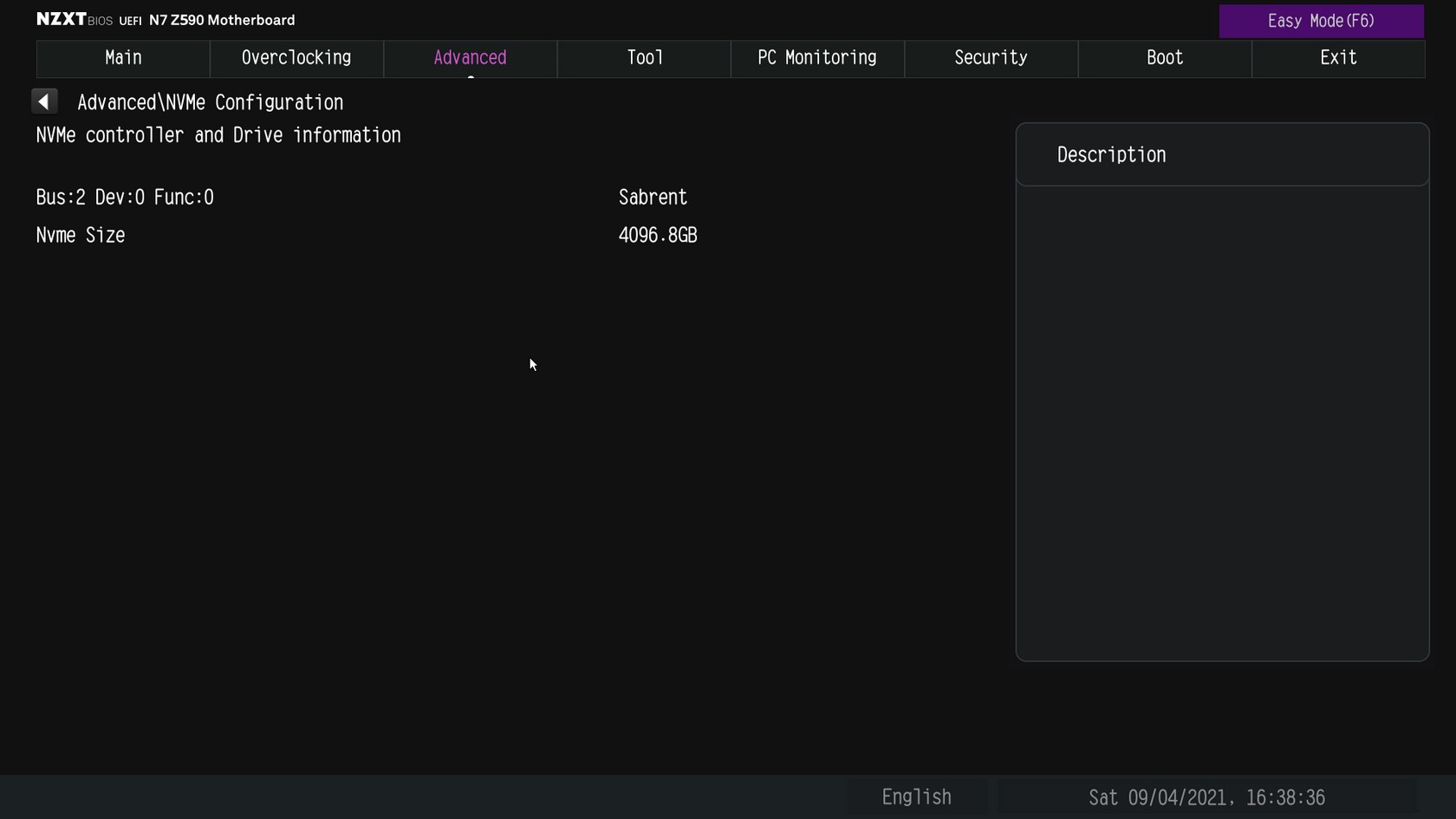Click N7 Z590 Motherboard title text

coord(222,20)
